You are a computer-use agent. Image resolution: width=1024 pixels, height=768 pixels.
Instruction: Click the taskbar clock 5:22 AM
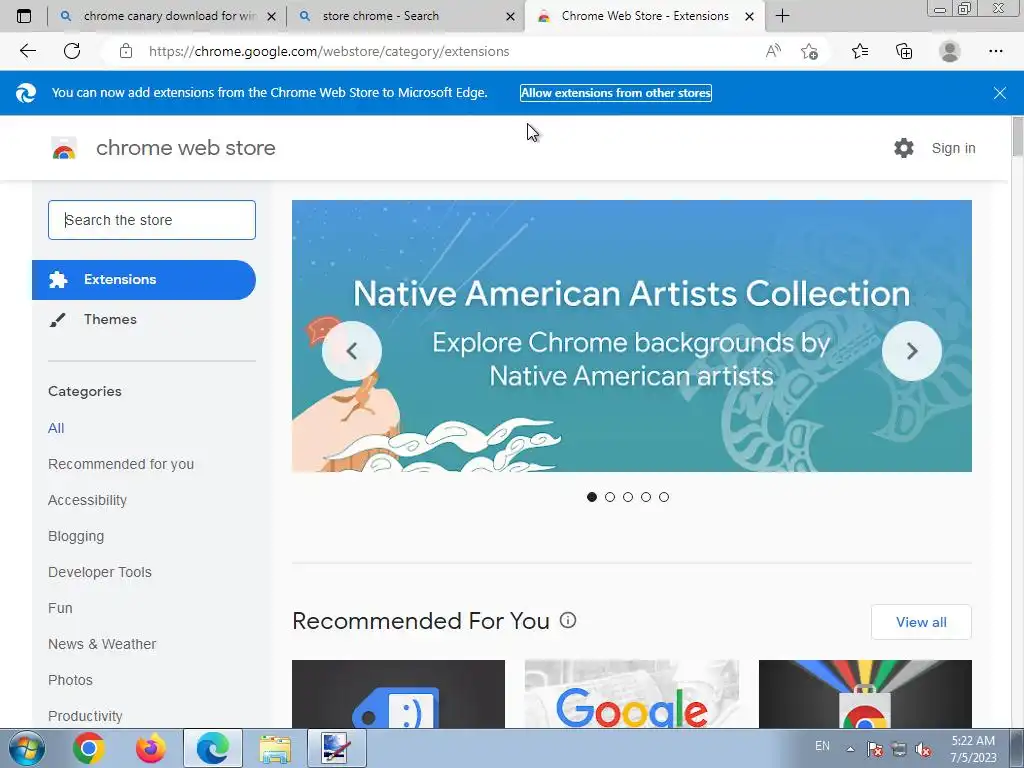point(973,749)
